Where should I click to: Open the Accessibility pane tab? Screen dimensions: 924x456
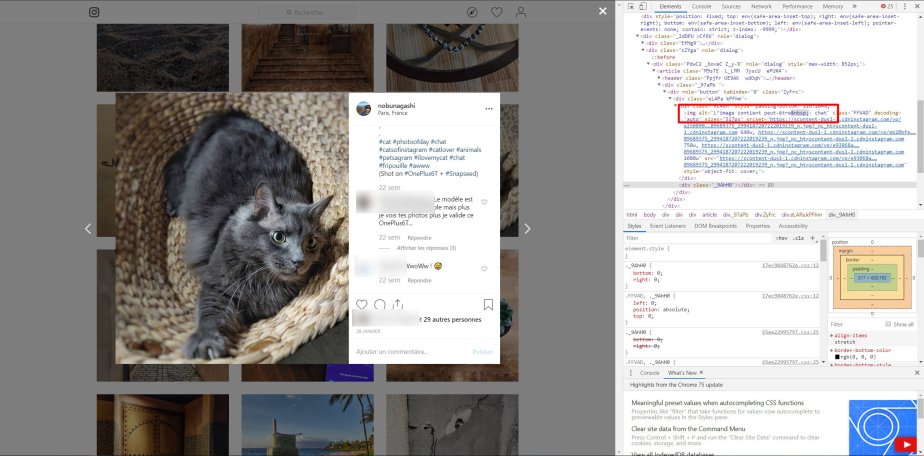click(x=793, y=226)
